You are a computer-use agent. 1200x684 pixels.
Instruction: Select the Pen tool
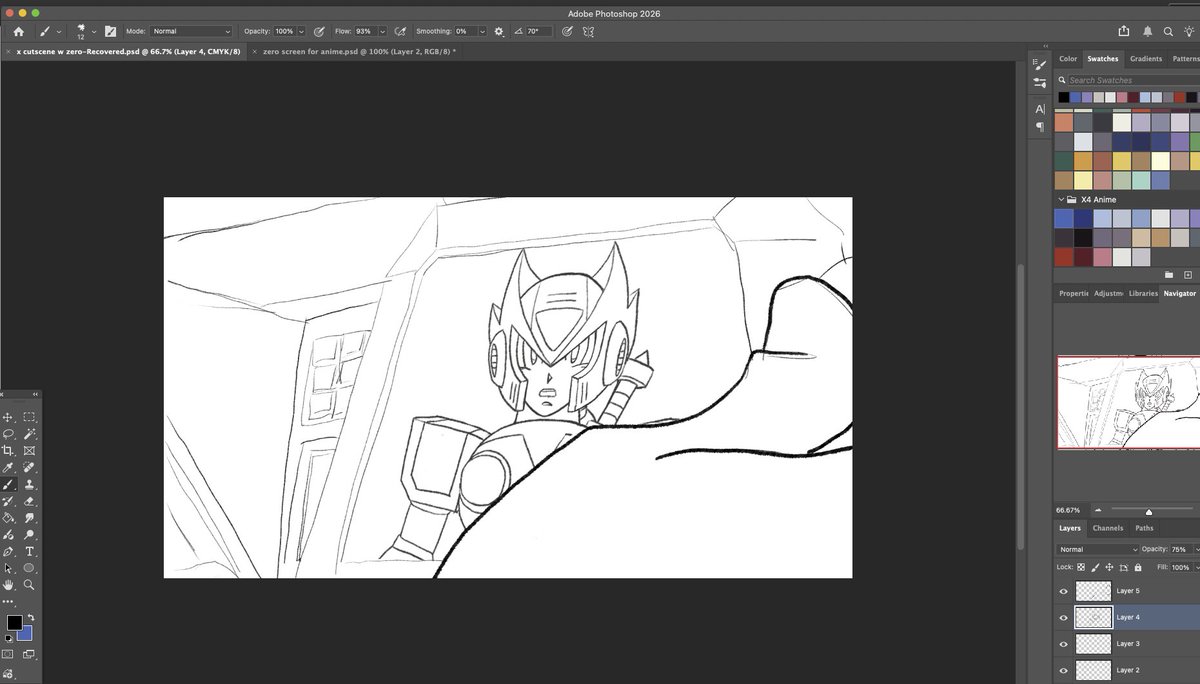click(8, 551)
